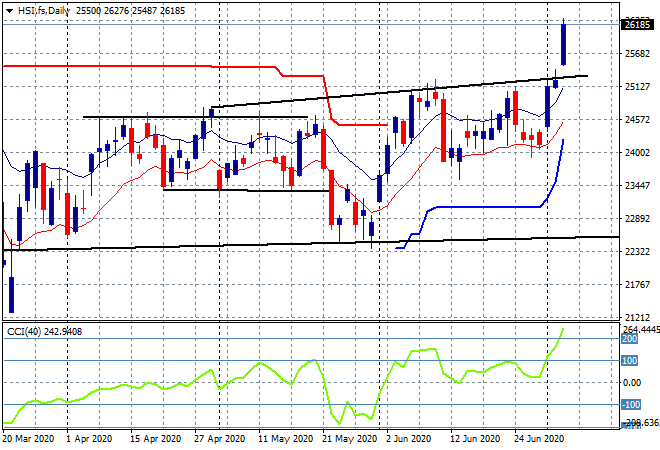The width and height of the screenshot is (660, 450).
Task: Click price axis label 24572
Action: click(x=638, y=120)
